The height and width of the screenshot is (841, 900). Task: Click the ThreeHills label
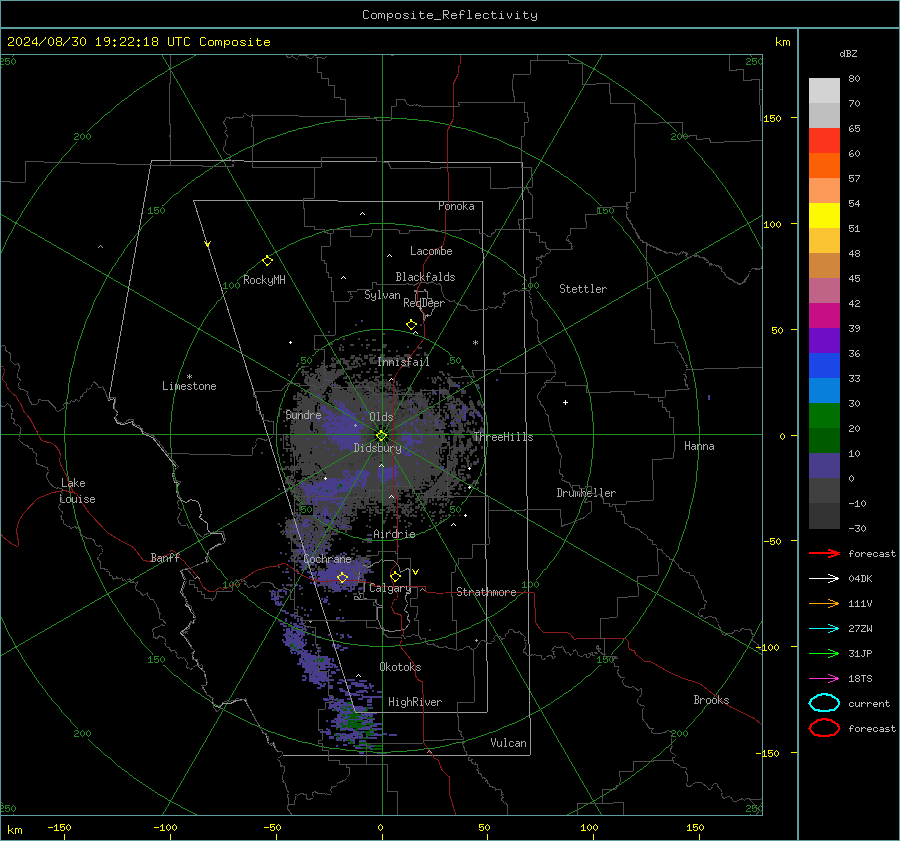[x=503, y=437]
